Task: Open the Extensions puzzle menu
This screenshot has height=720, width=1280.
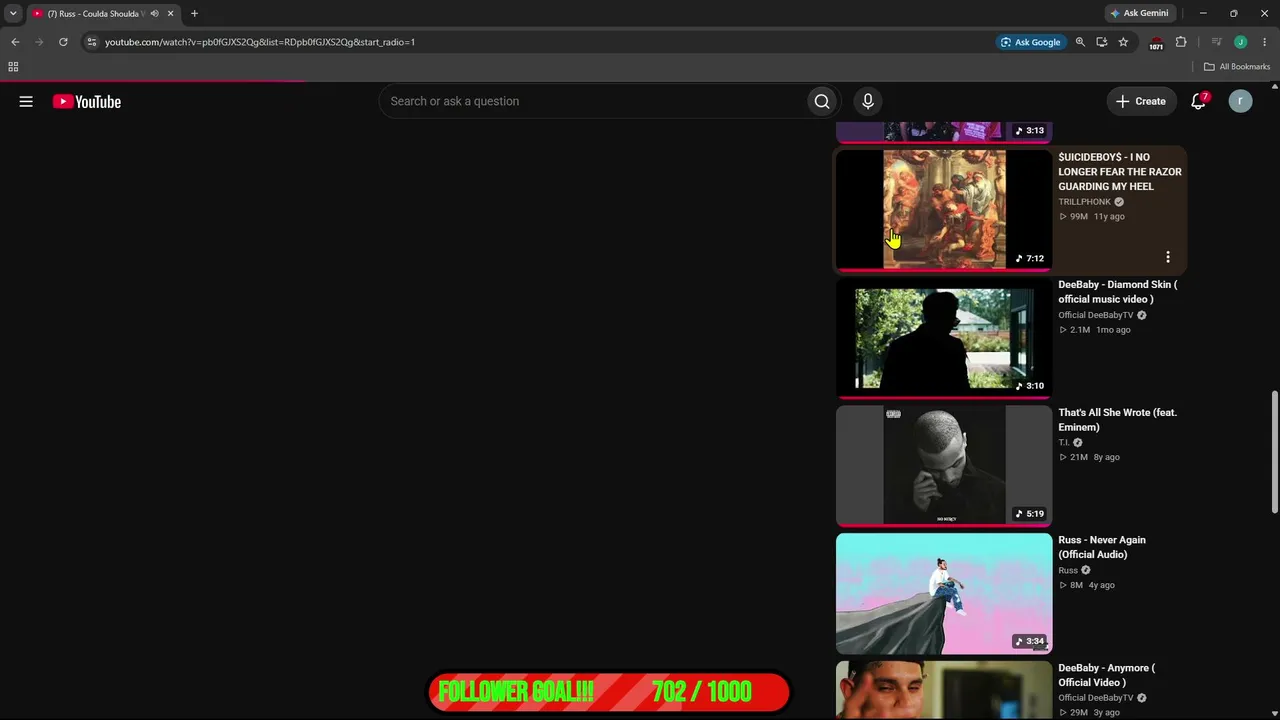Action: click(x=1181, y=42)
